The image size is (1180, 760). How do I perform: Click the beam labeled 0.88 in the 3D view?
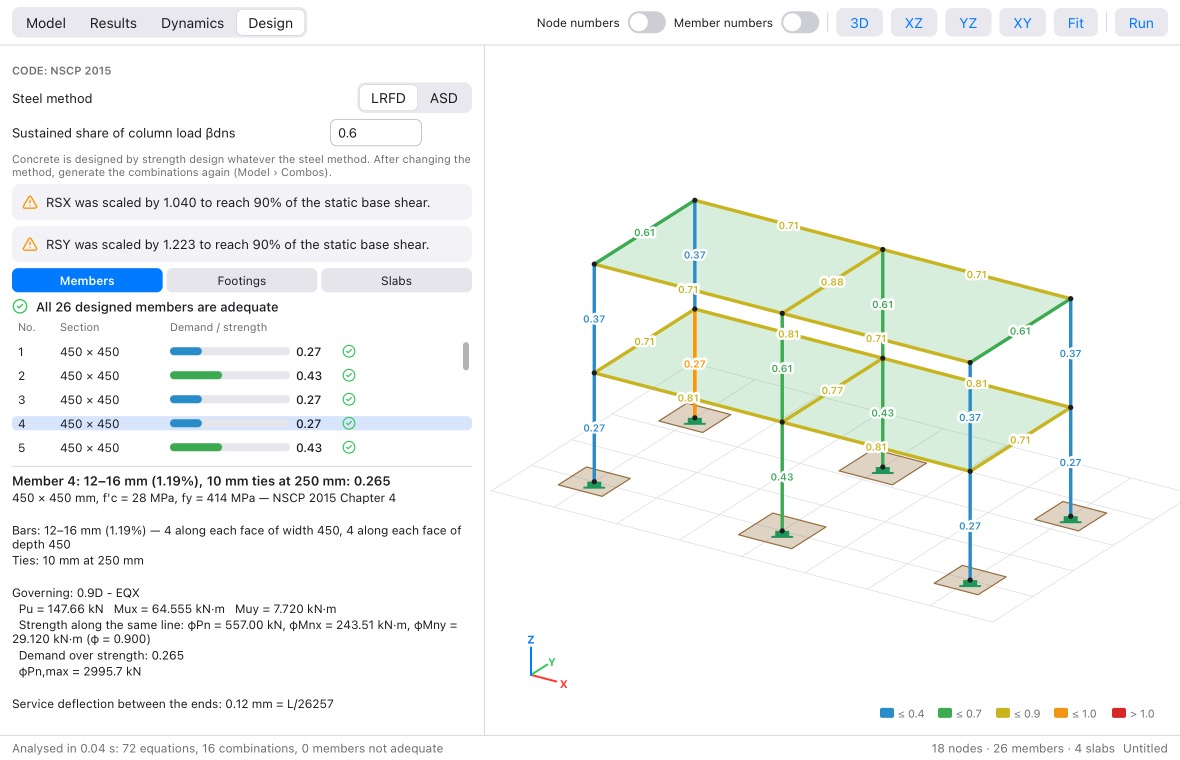click(x=832, y=281)
